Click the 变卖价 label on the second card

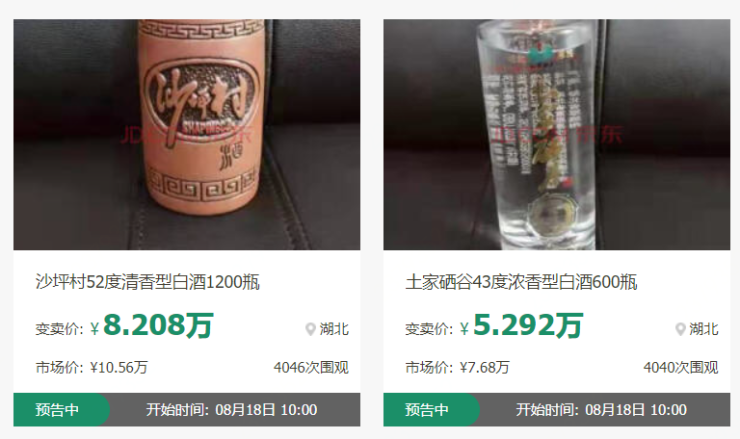(x=429, y=329)
